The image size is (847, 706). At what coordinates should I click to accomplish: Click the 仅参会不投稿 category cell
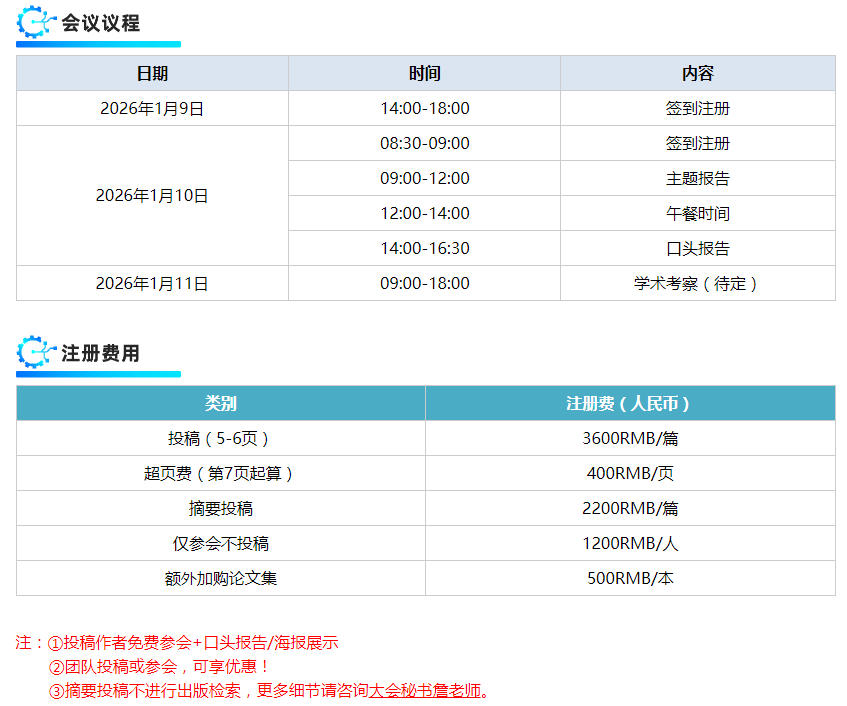(x=220, y=543)
